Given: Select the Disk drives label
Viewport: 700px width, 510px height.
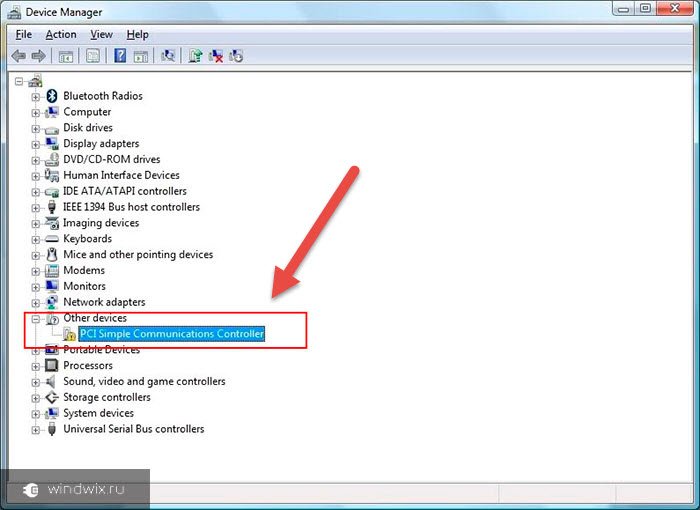Looking at the screenshot, I should 88,128.
